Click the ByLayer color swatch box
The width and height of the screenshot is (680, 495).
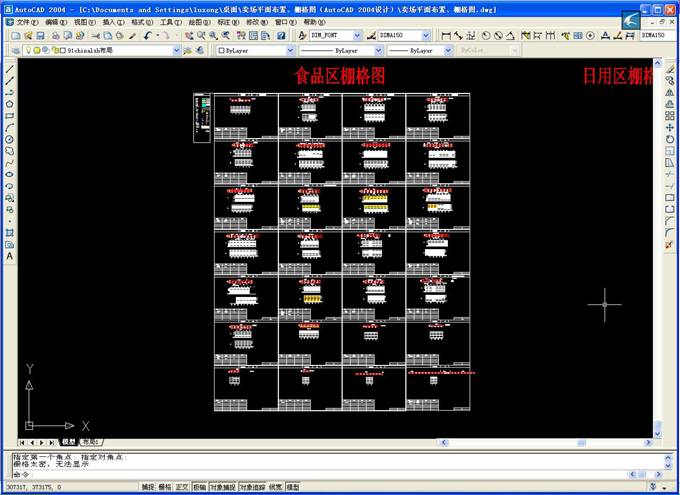click(222, 50)
